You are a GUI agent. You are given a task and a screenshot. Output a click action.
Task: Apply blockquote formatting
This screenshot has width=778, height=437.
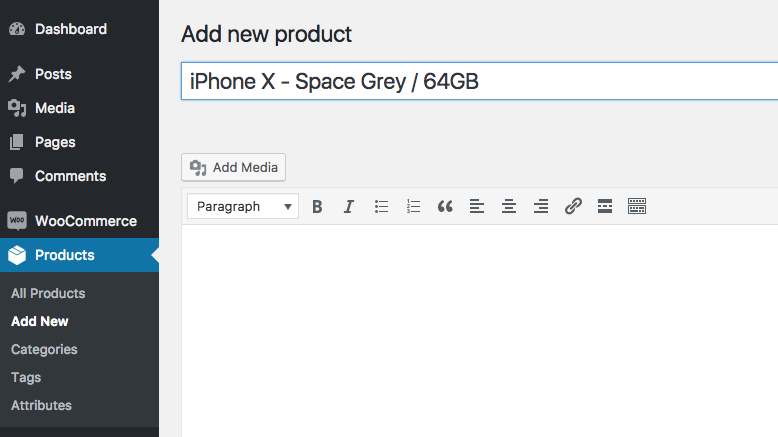click(x=445, y=207)
